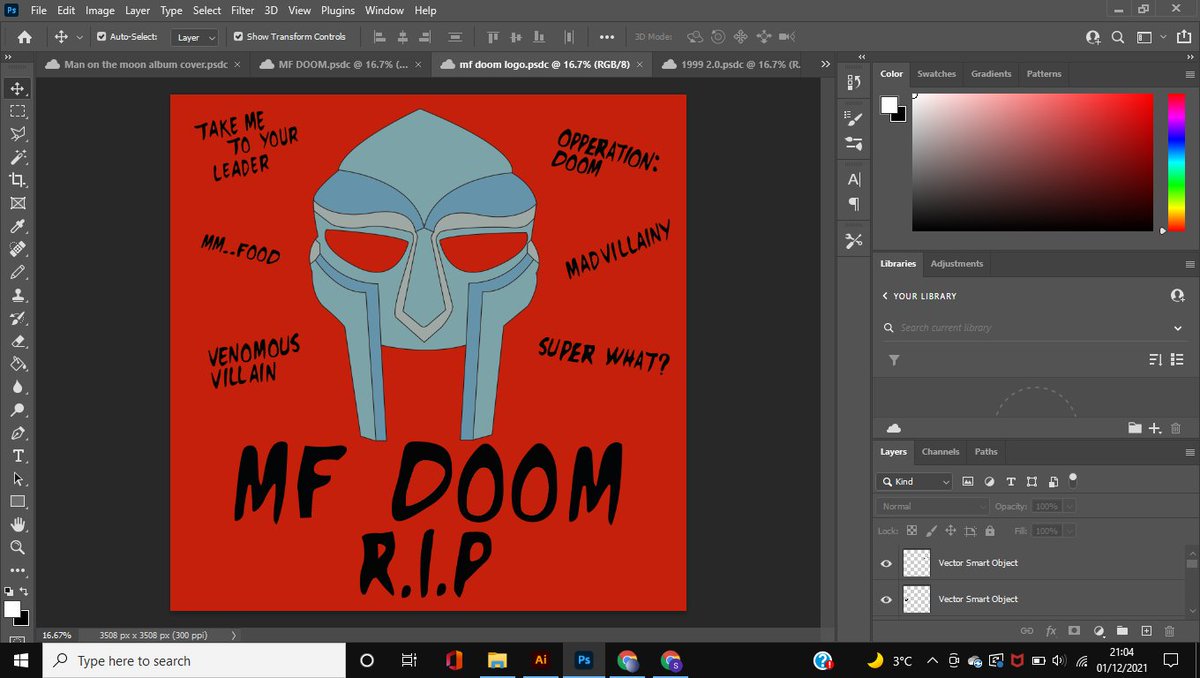The width and height of the screenshot is (1200, 678).
Task: Open the Filter menu
Action: [x=243, y=10]
